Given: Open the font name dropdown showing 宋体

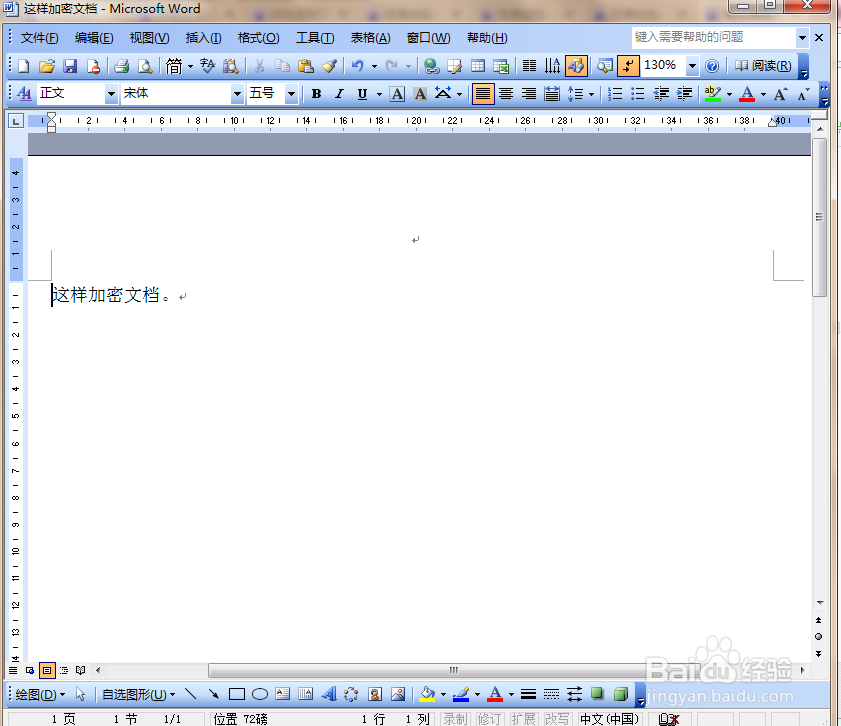Looking at the screenshot, I should 235,93.
